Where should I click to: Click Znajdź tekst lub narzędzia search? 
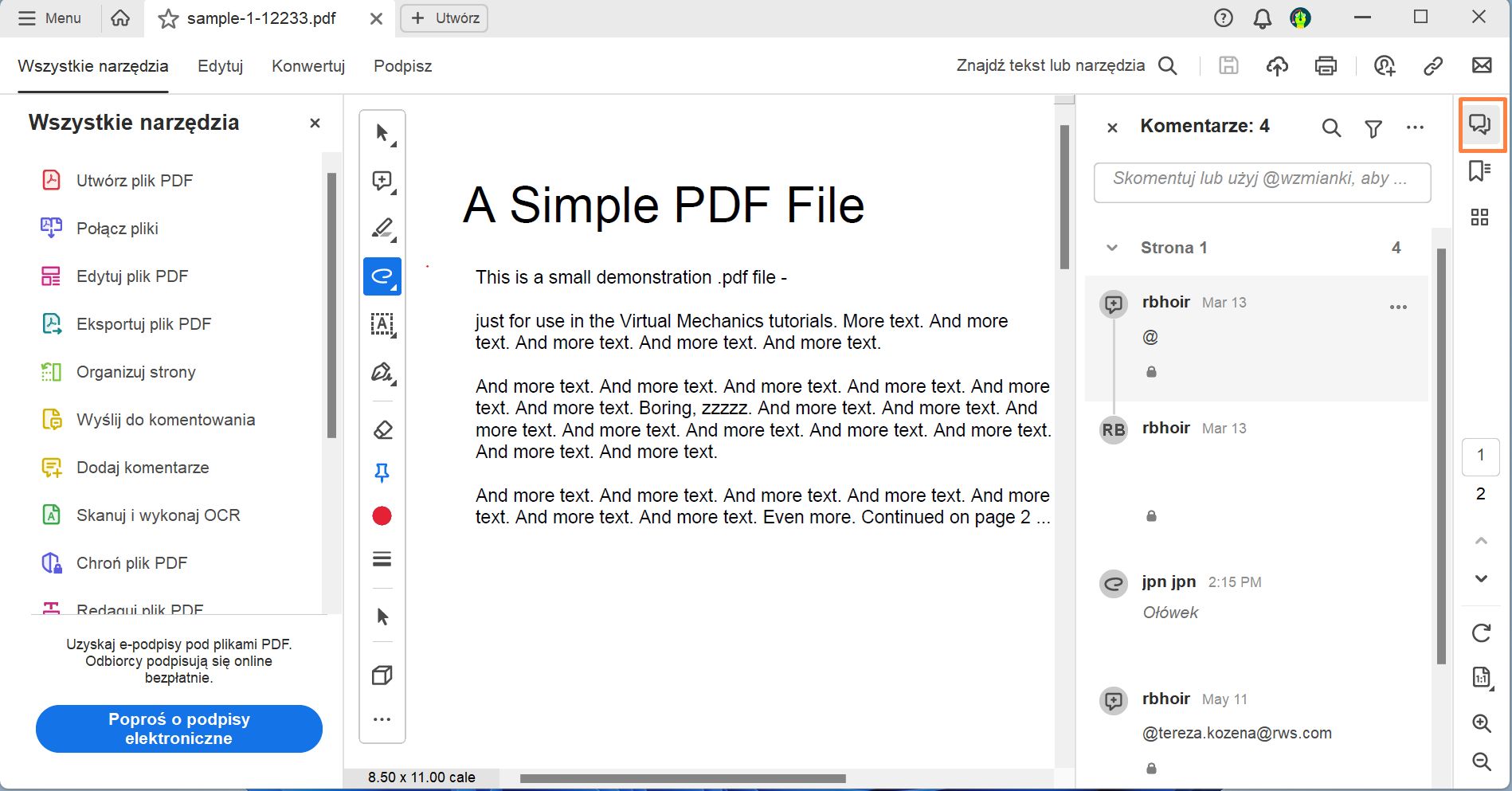coord(1067,65)
